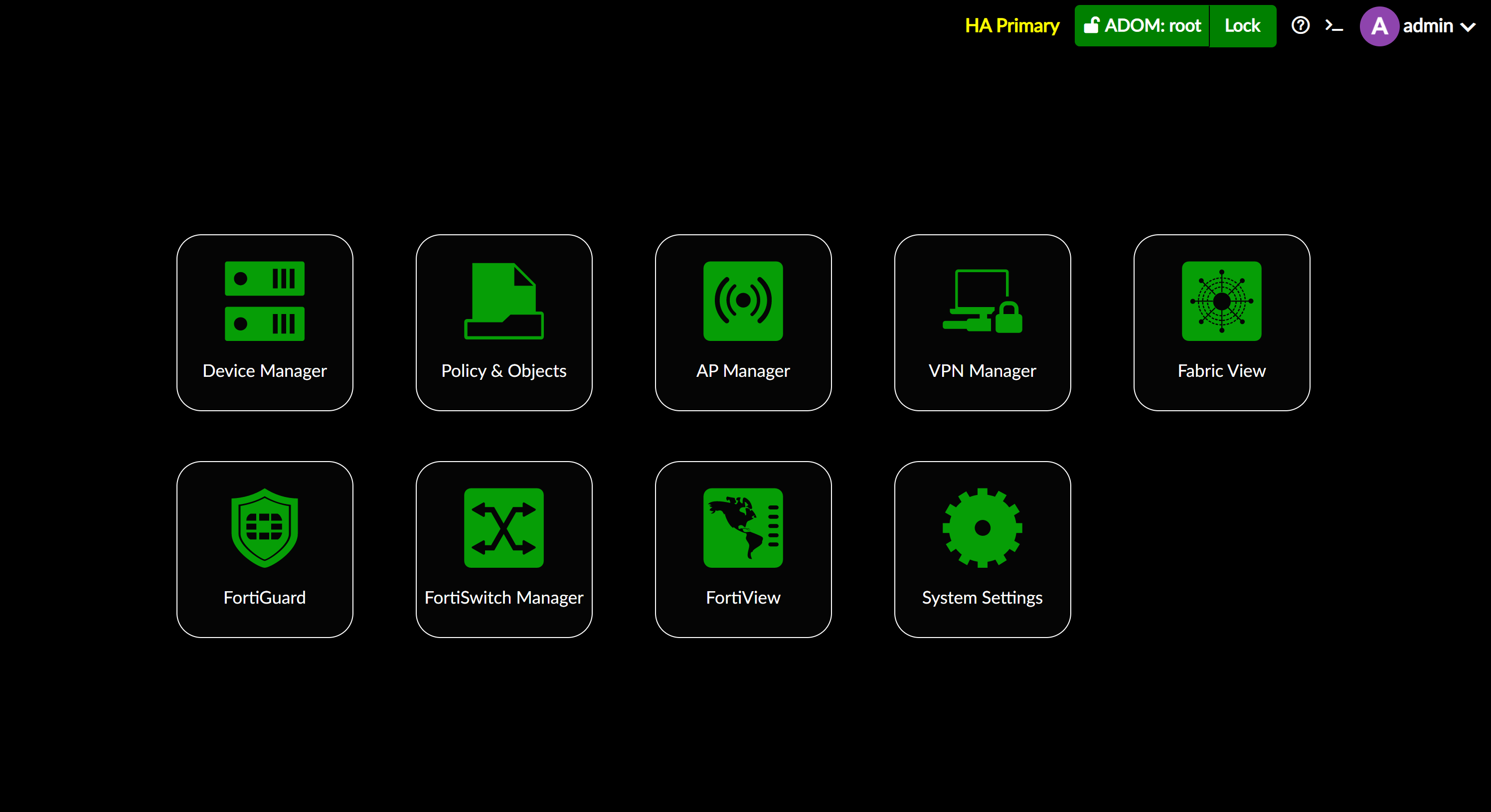Click the purple admin avatar icon

tap(1379, 26)
